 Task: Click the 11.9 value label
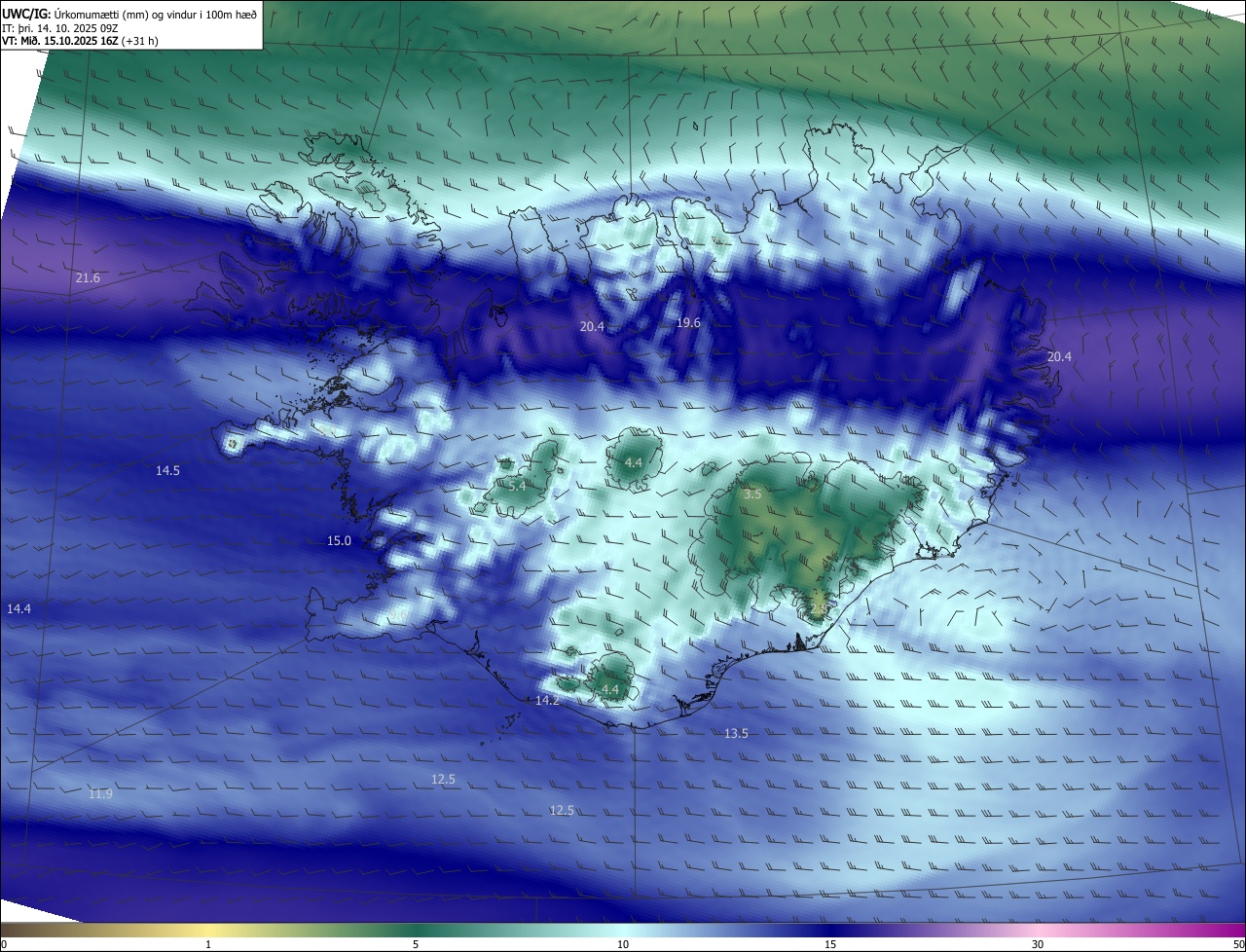100,794
